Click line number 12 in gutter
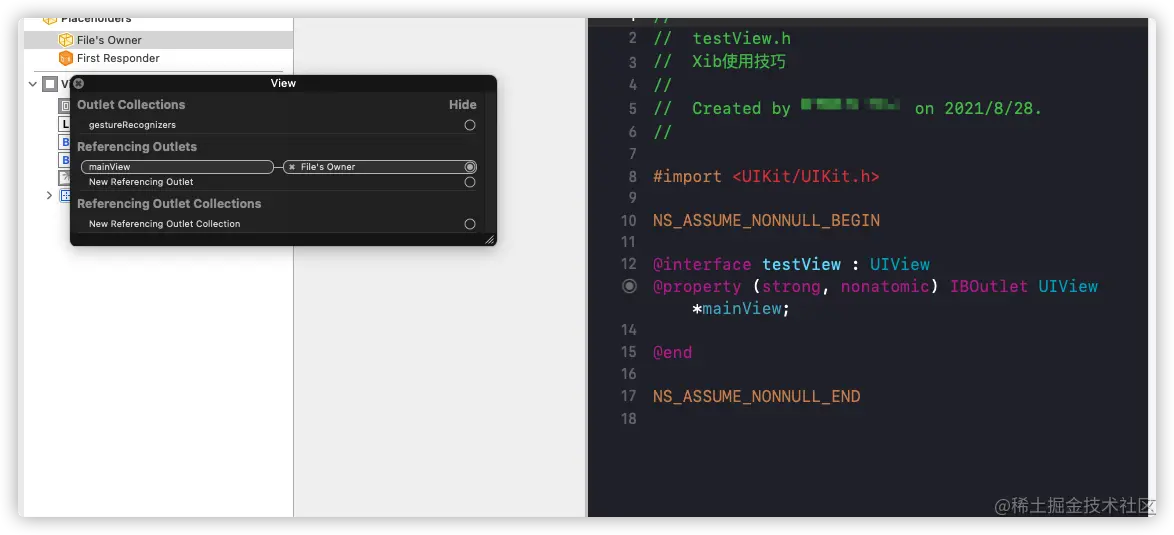Viewport: 1174px width, 535px height. point(628,264)
